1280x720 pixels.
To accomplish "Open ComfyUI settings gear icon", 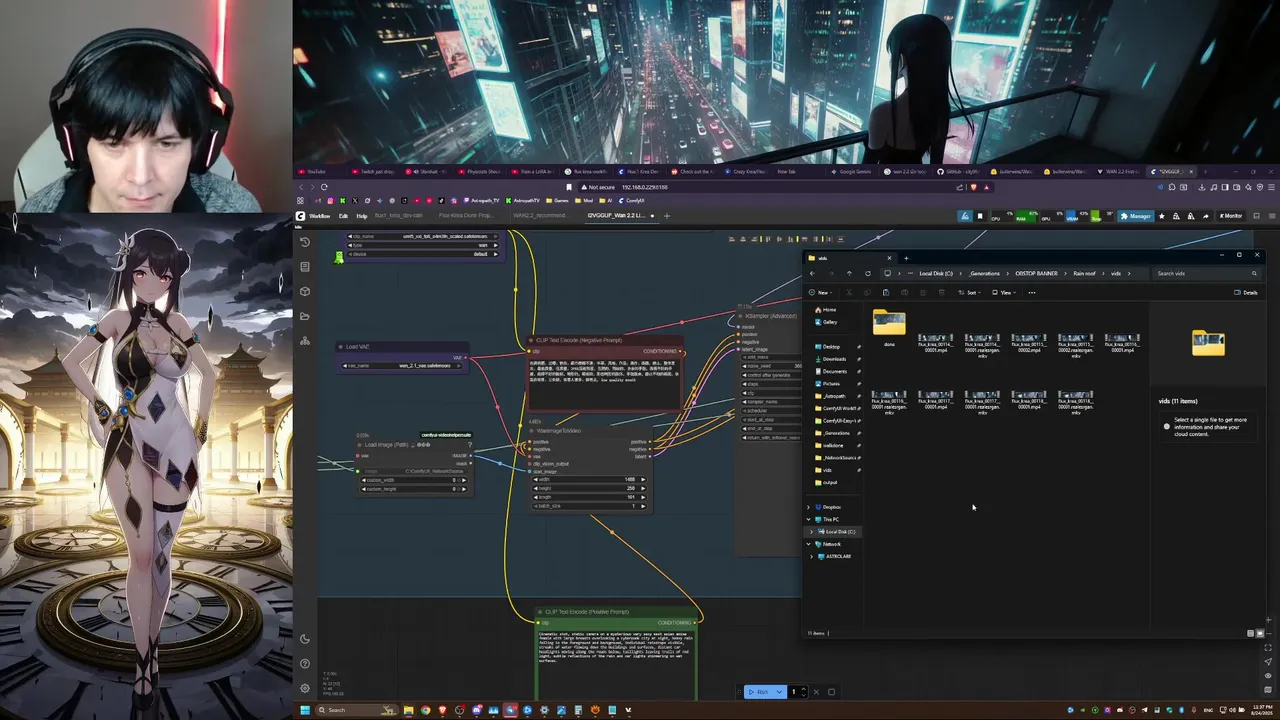I will (305, 688).
